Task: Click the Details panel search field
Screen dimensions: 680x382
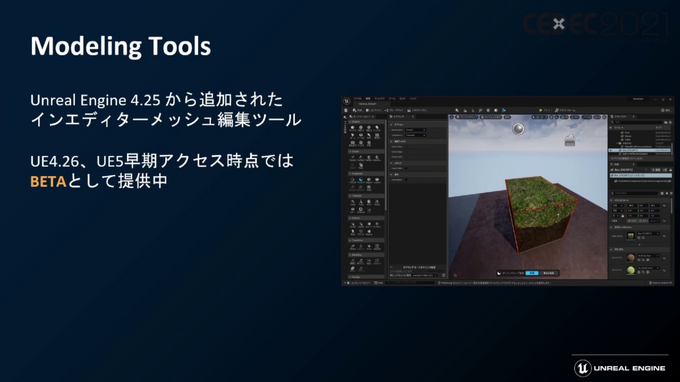Action: [635, 193]
